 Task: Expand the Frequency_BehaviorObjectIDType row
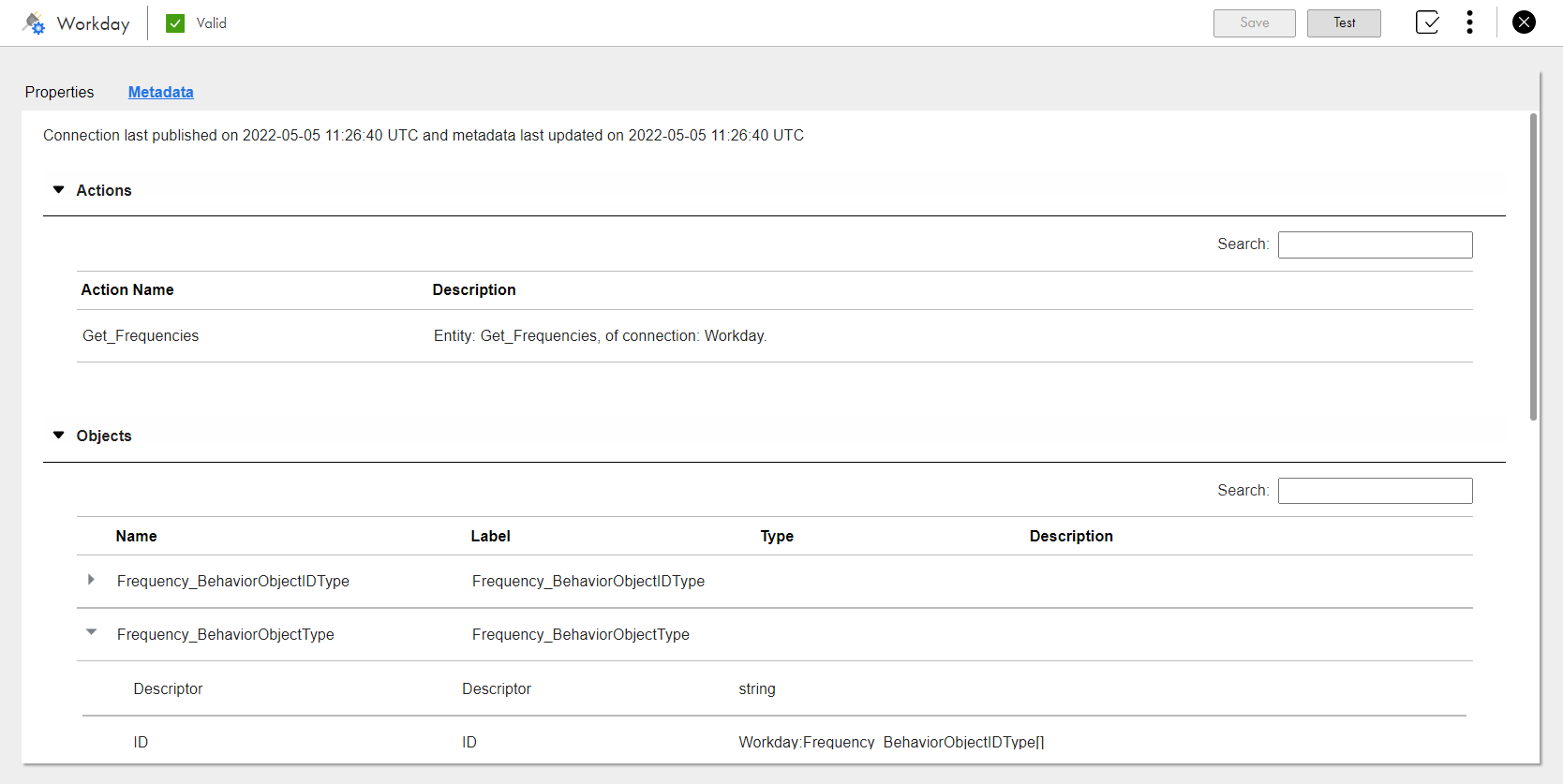pos(91,580)
